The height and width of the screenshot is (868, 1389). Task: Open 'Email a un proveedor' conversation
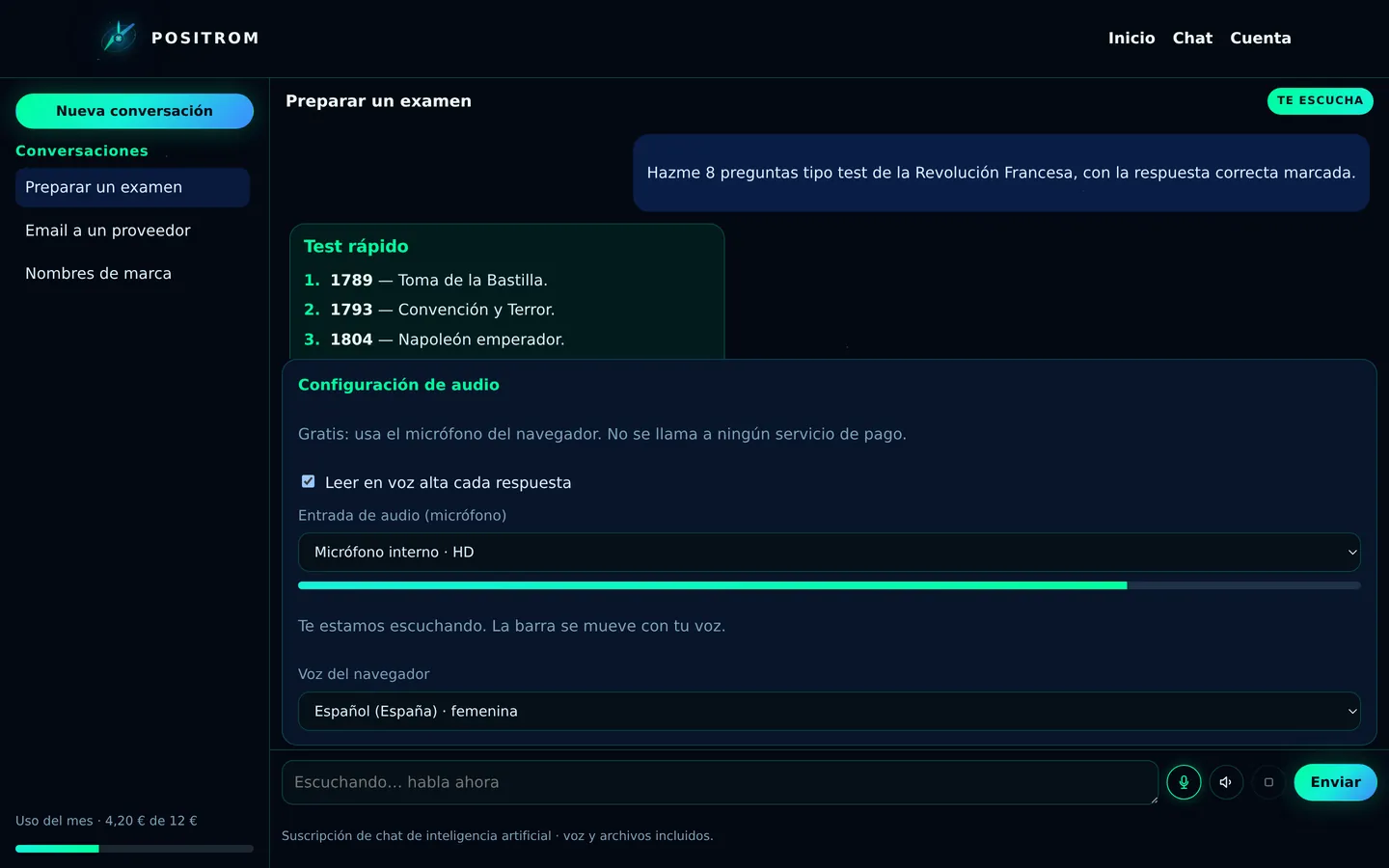pyautogui.click(x=132, y=231)
